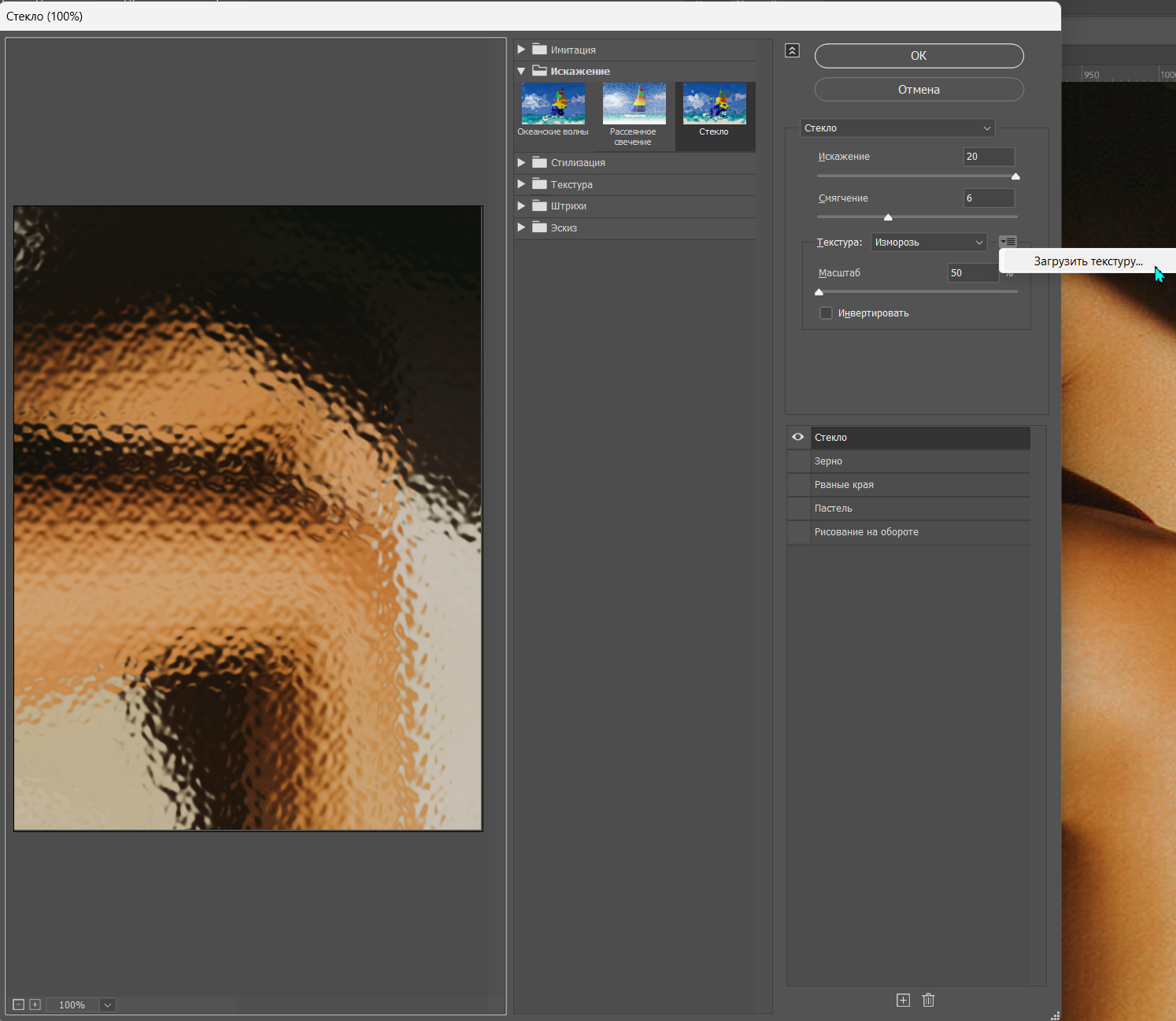Open the texture flyout menu icon

pyautogui.click(x=1008, y=242)
